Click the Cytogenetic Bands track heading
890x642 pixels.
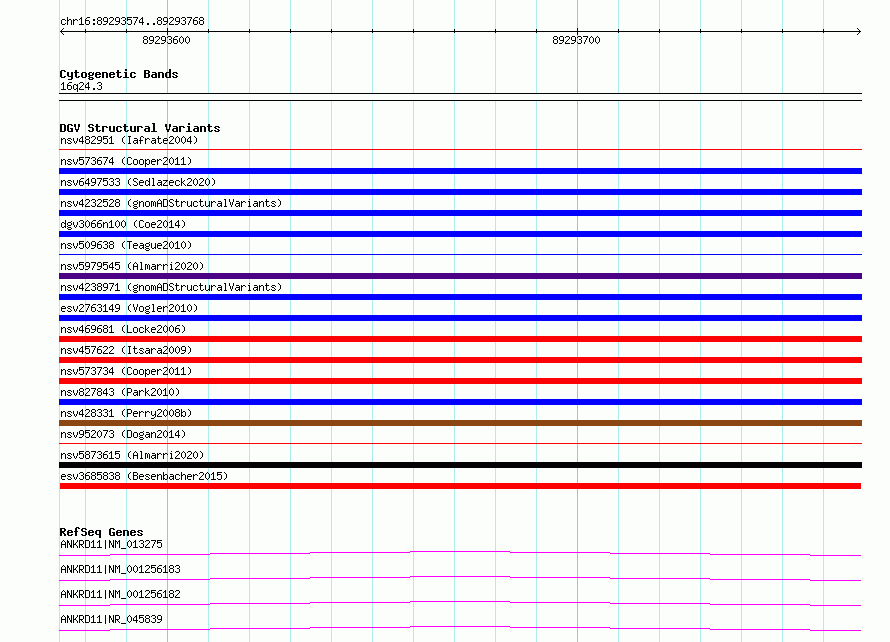pyautogui.click(x=119, y=74)
